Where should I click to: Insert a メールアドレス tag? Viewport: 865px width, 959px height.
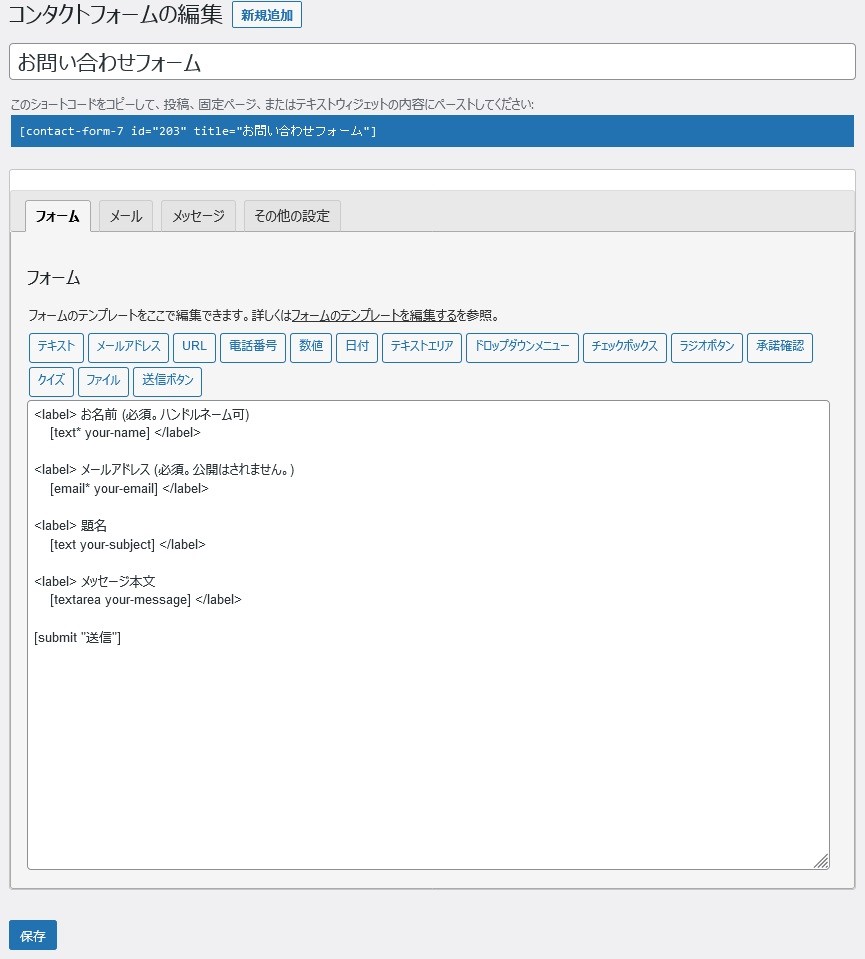click(x=128, y=347)
